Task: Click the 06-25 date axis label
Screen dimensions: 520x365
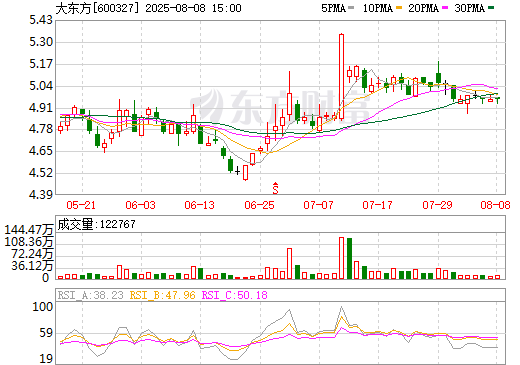Action: click(259, 205)
